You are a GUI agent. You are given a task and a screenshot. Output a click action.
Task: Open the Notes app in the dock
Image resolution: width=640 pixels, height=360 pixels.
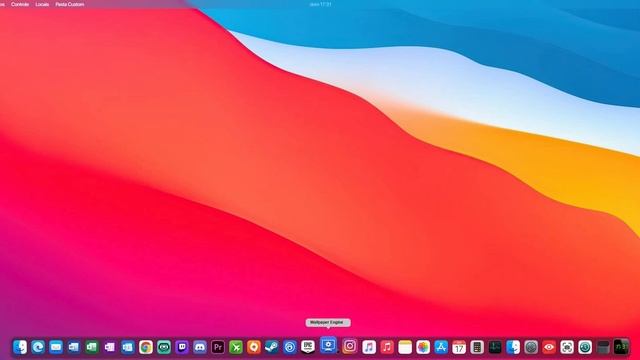coord(405,347)
